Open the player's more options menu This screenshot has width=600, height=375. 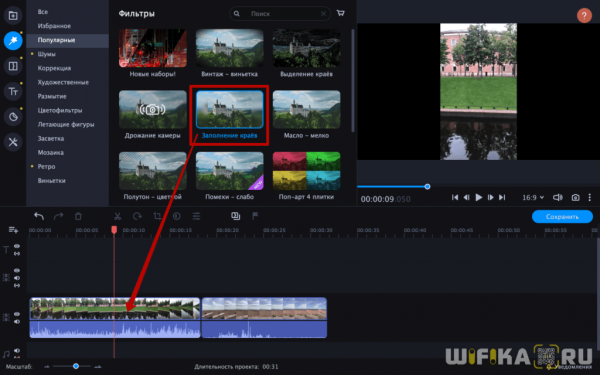(590, 197)
